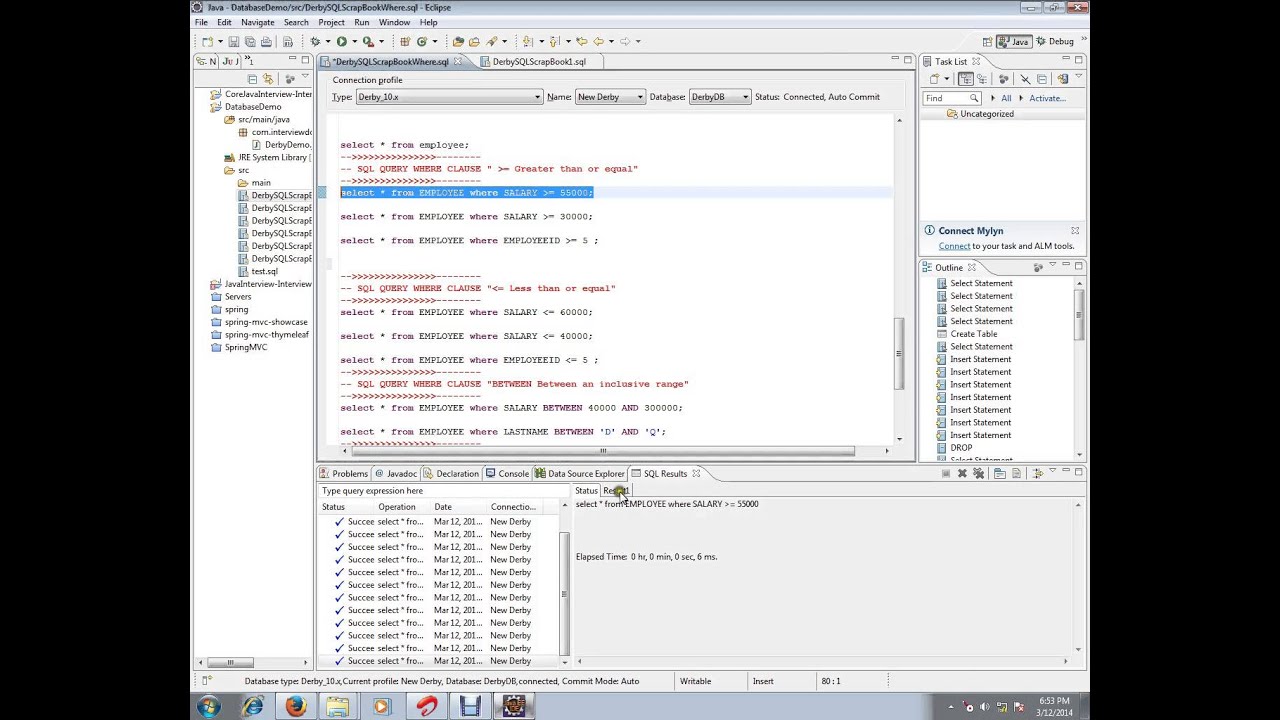This screenshot has width=1280, height=720.
Task: Click the New Java Class icon
Action: [422, 41]
